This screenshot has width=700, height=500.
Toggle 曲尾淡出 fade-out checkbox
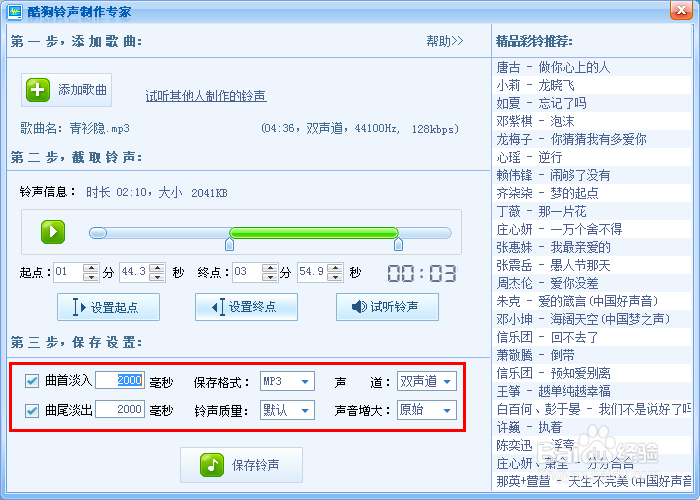click(x=32, y=410)
